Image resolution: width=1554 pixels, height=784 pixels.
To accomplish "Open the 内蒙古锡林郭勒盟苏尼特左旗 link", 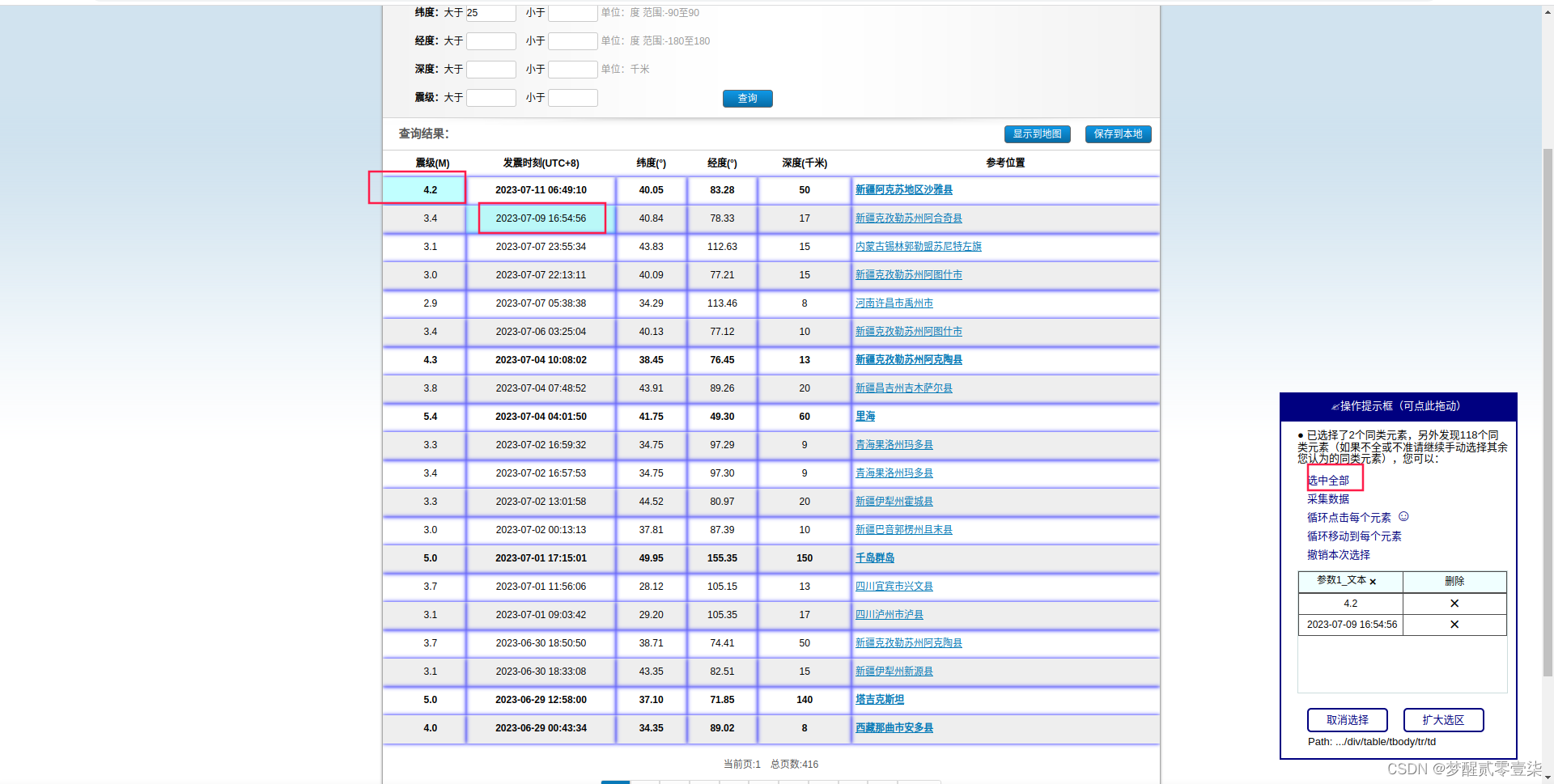I will click(x=918, y=247).
